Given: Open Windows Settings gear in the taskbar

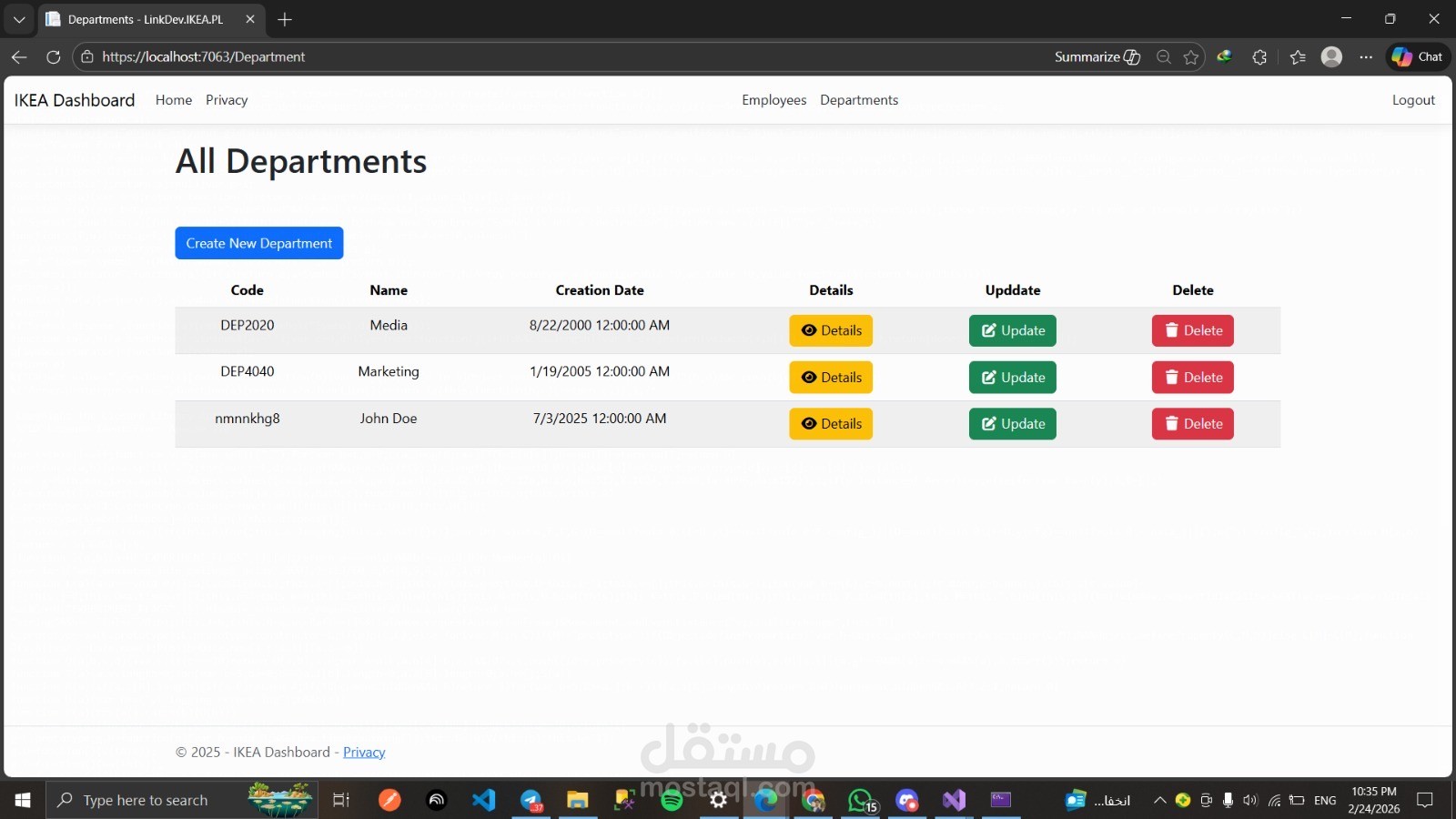Looking at the screenshot, I should click(719, 800).
